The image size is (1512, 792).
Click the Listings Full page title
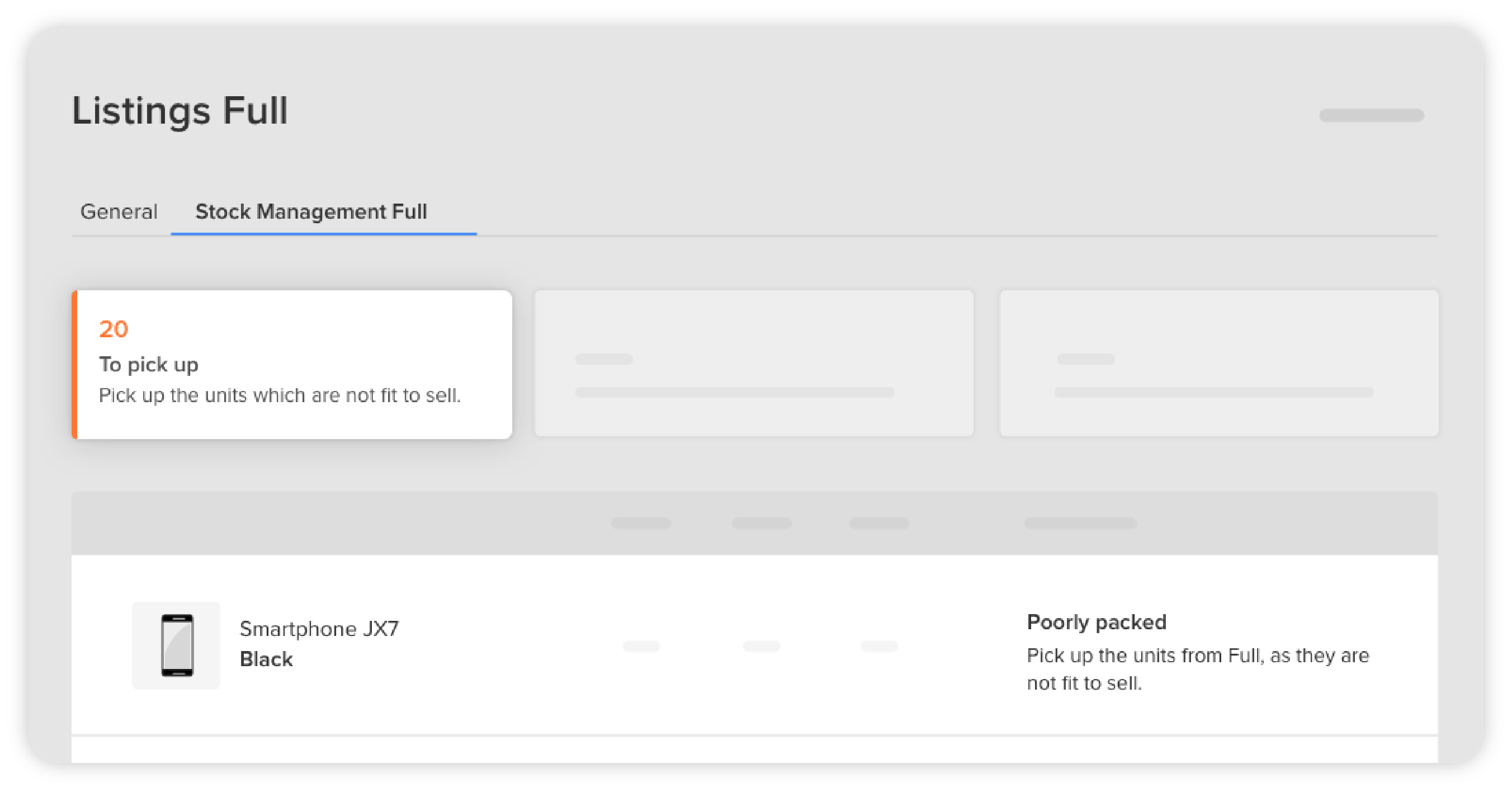click(179, 110)
